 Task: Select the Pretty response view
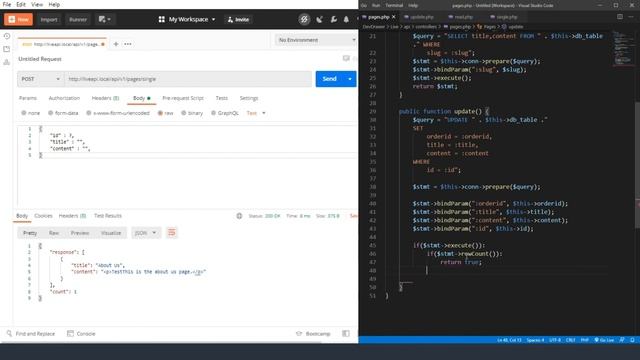coord(30,233)
